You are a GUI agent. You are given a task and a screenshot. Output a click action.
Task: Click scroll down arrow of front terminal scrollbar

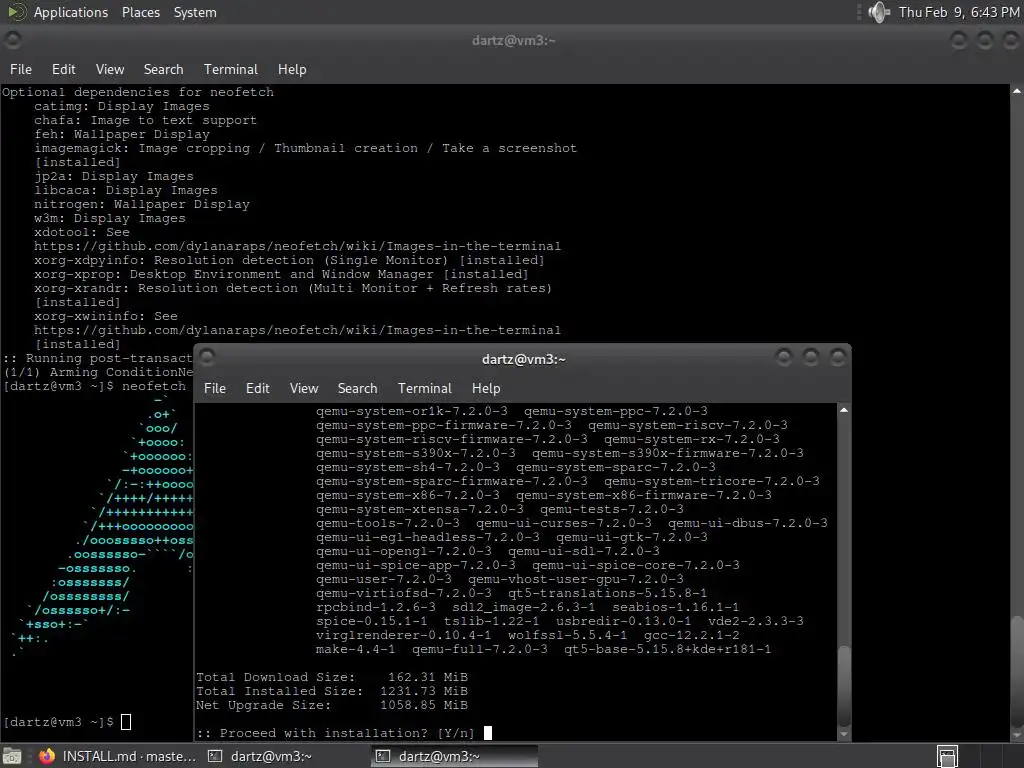click(x=844, y=734)
